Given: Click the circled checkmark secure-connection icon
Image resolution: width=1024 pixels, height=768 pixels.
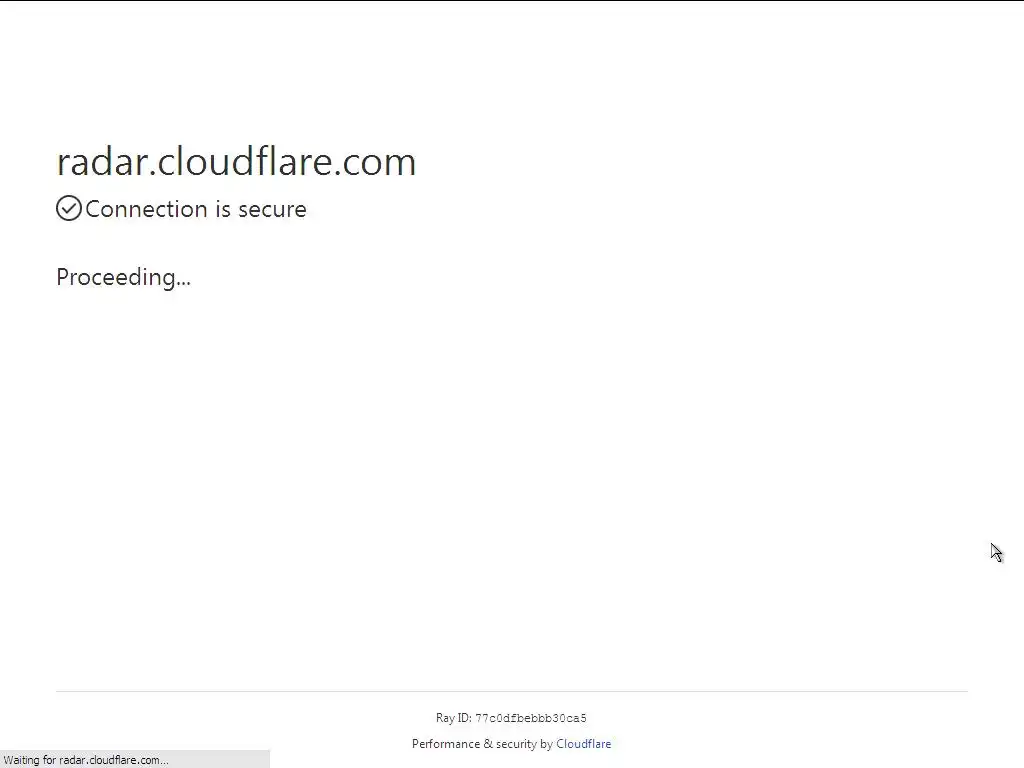Looking at the screenshot, I should pos(69,208).
